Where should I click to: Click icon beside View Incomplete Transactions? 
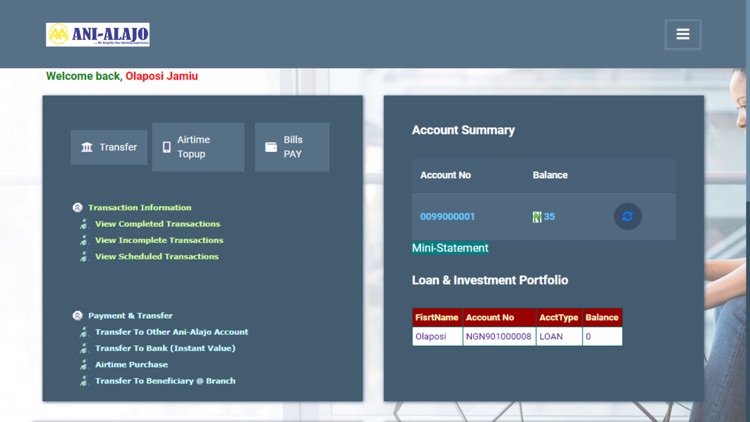point(84,240)
